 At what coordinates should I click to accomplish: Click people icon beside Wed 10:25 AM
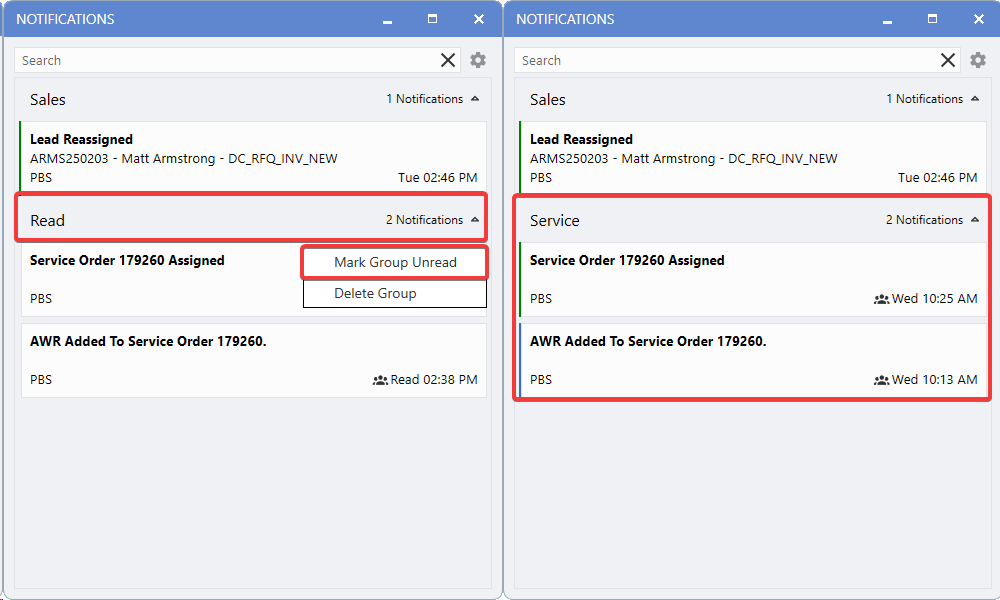click(881, 299)
